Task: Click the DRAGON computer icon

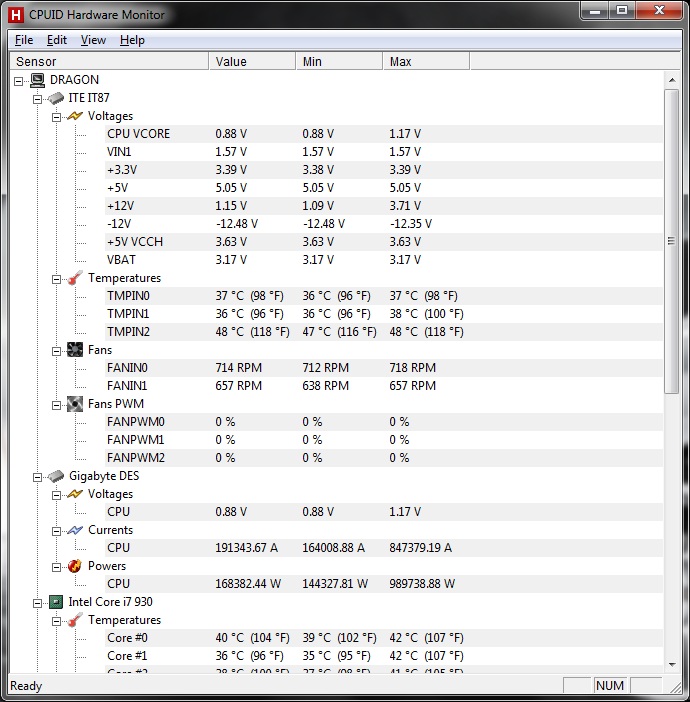Action: 38,80
